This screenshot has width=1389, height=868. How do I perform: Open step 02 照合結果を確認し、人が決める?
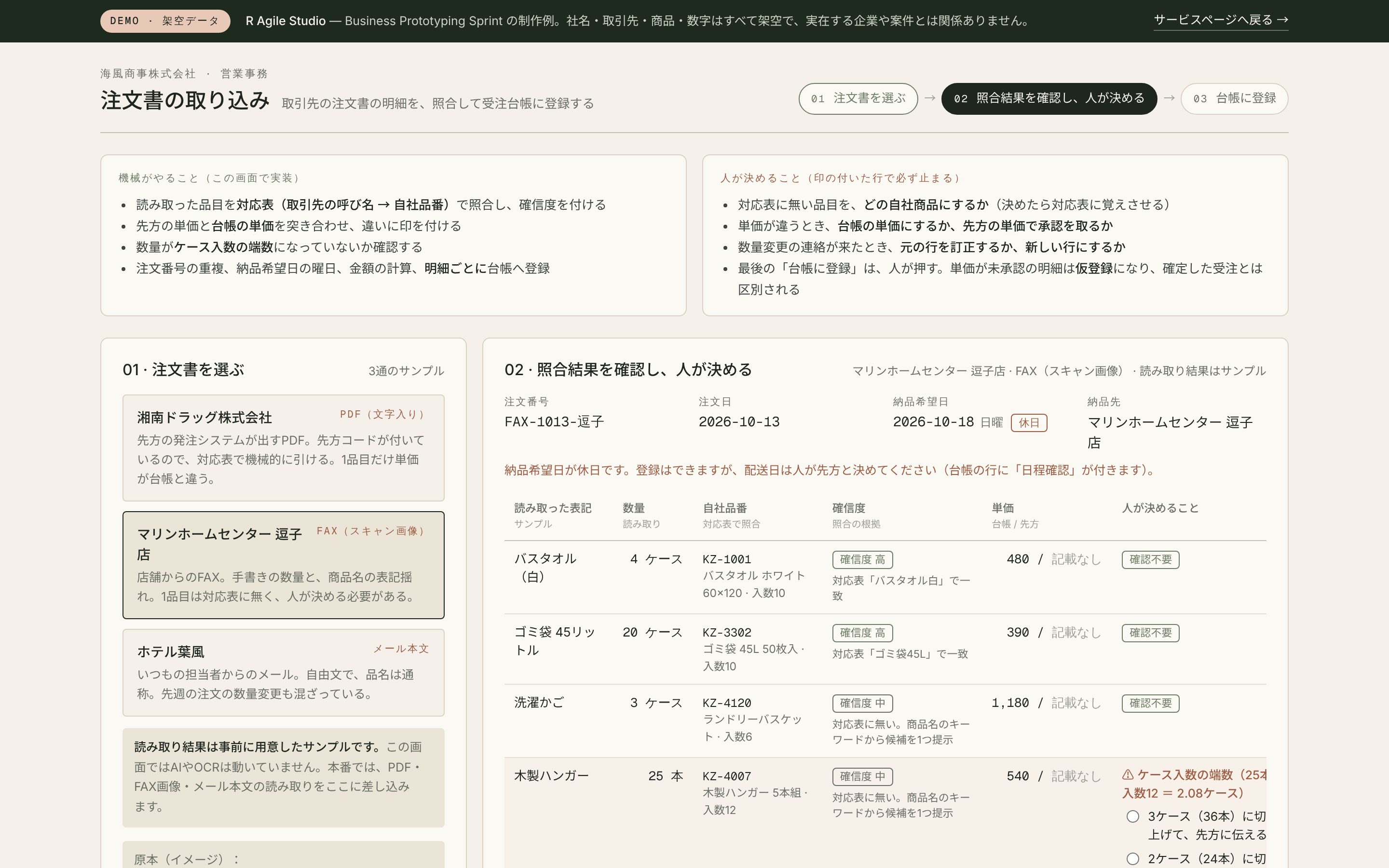1049,99
